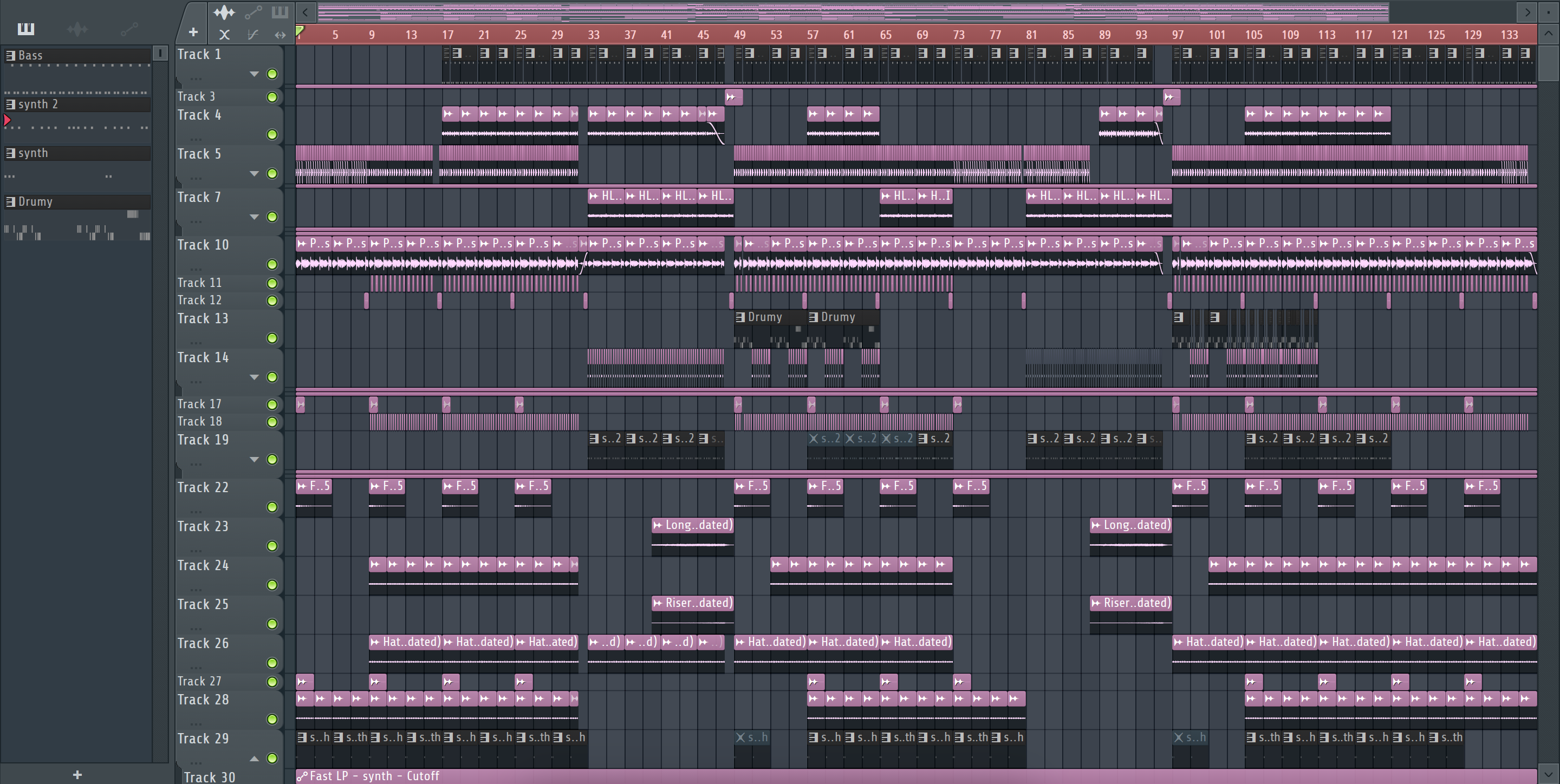This screenshot has width=1560, height=784.
Task: Click the crossfade X icon in toolbar
Action: click(224, 35)
